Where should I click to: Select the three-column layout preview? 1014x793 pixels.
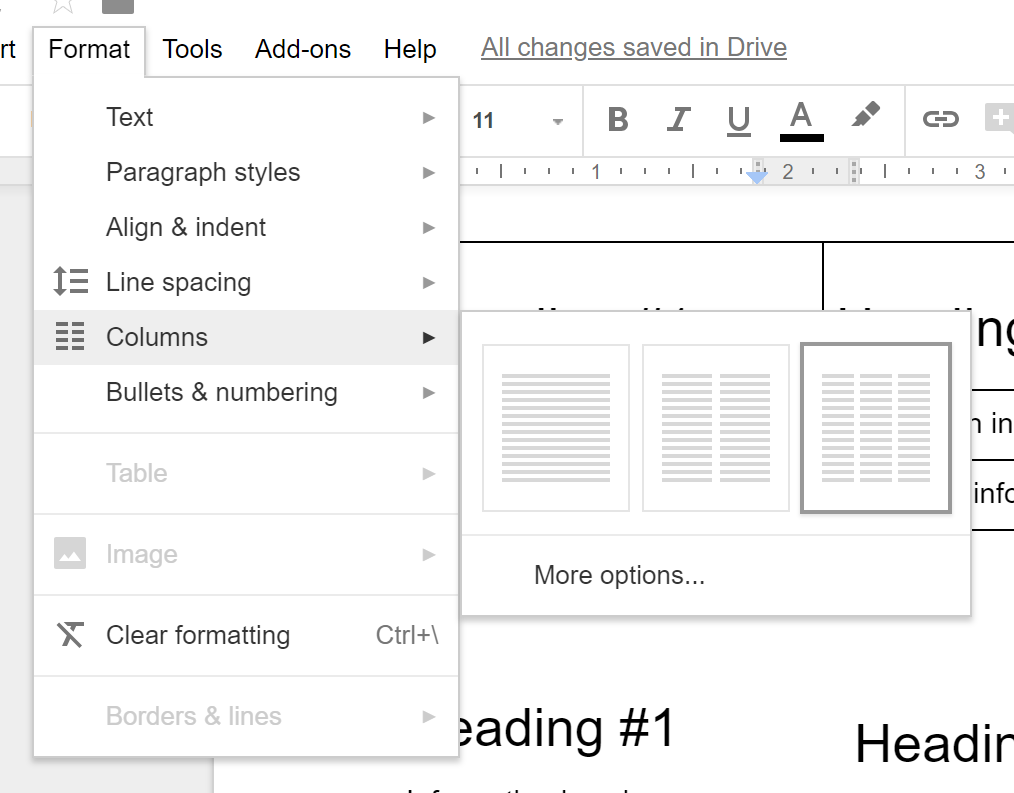pyautogui.click(x=875, y=427)
